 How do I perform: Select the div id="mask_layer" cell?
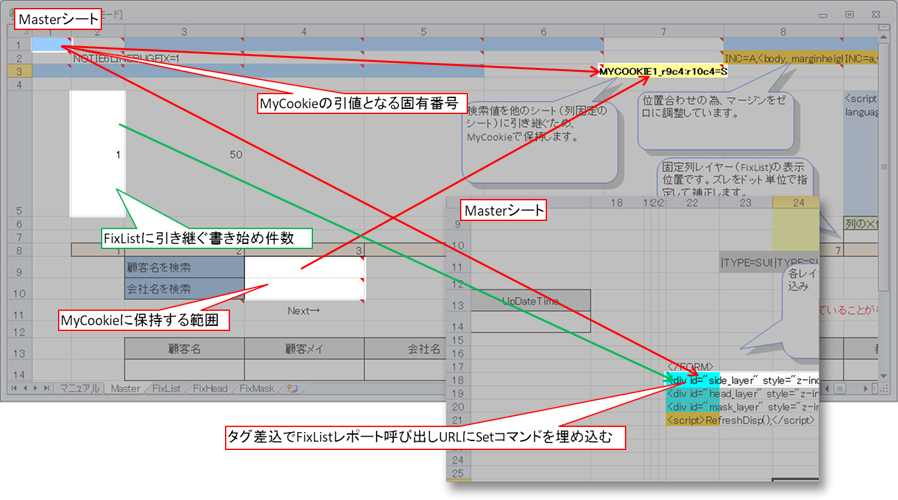pos(692,407)
